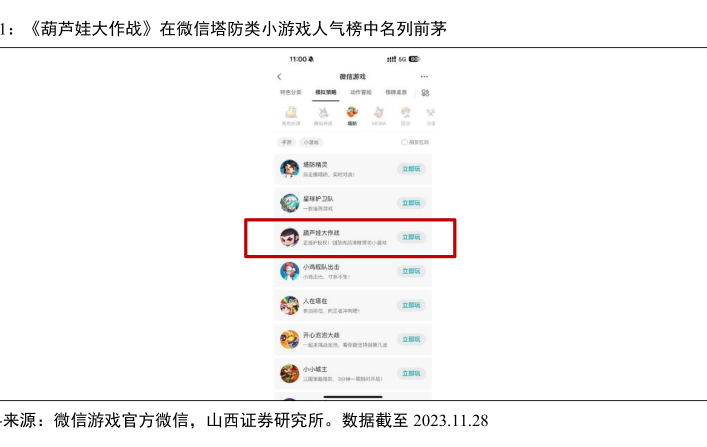Enable the 小游戏 filter chip
707x447 pixels.
click(311, 142)
